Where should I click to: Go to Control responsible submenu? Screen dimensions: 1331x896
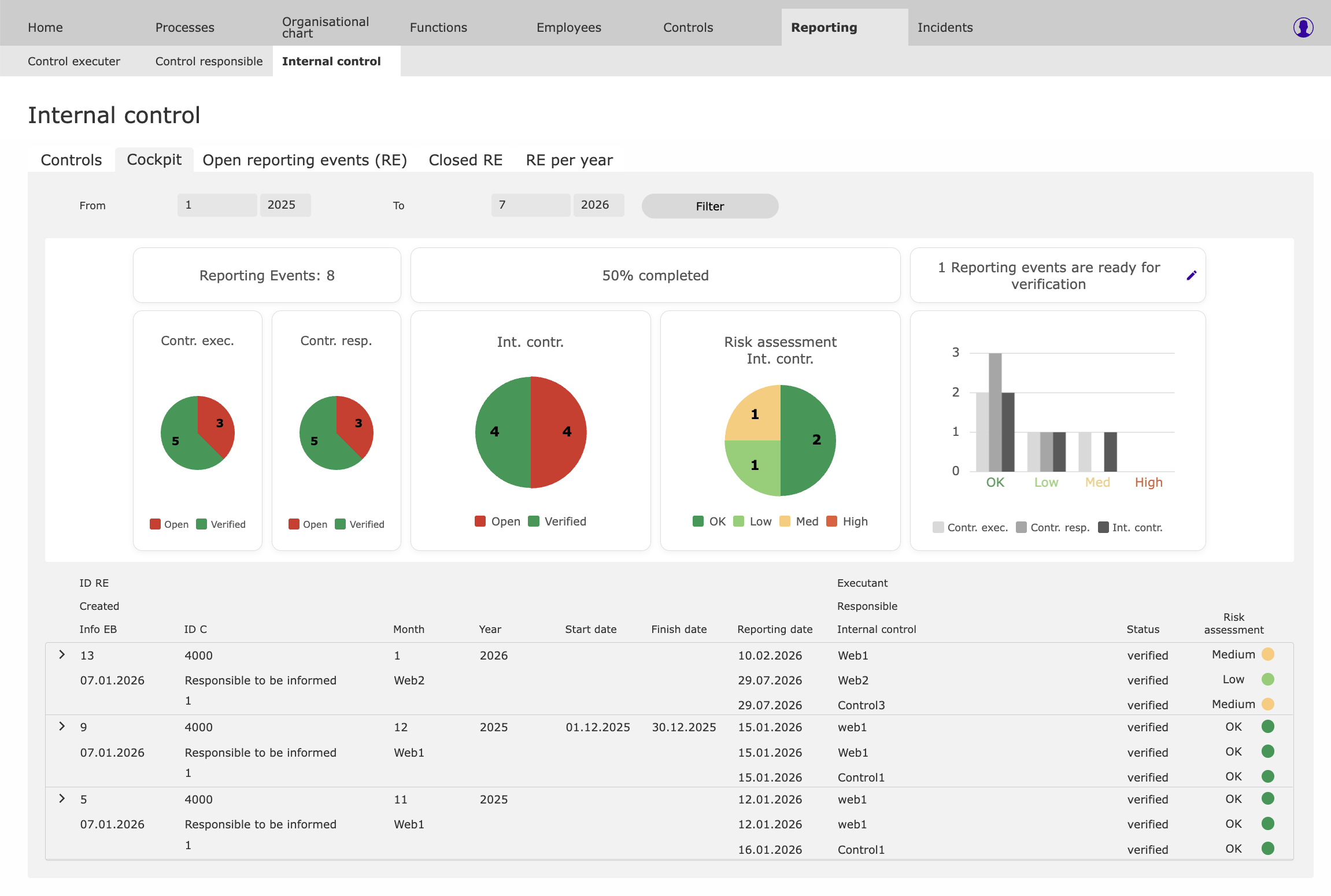click(x=209, y=61)
